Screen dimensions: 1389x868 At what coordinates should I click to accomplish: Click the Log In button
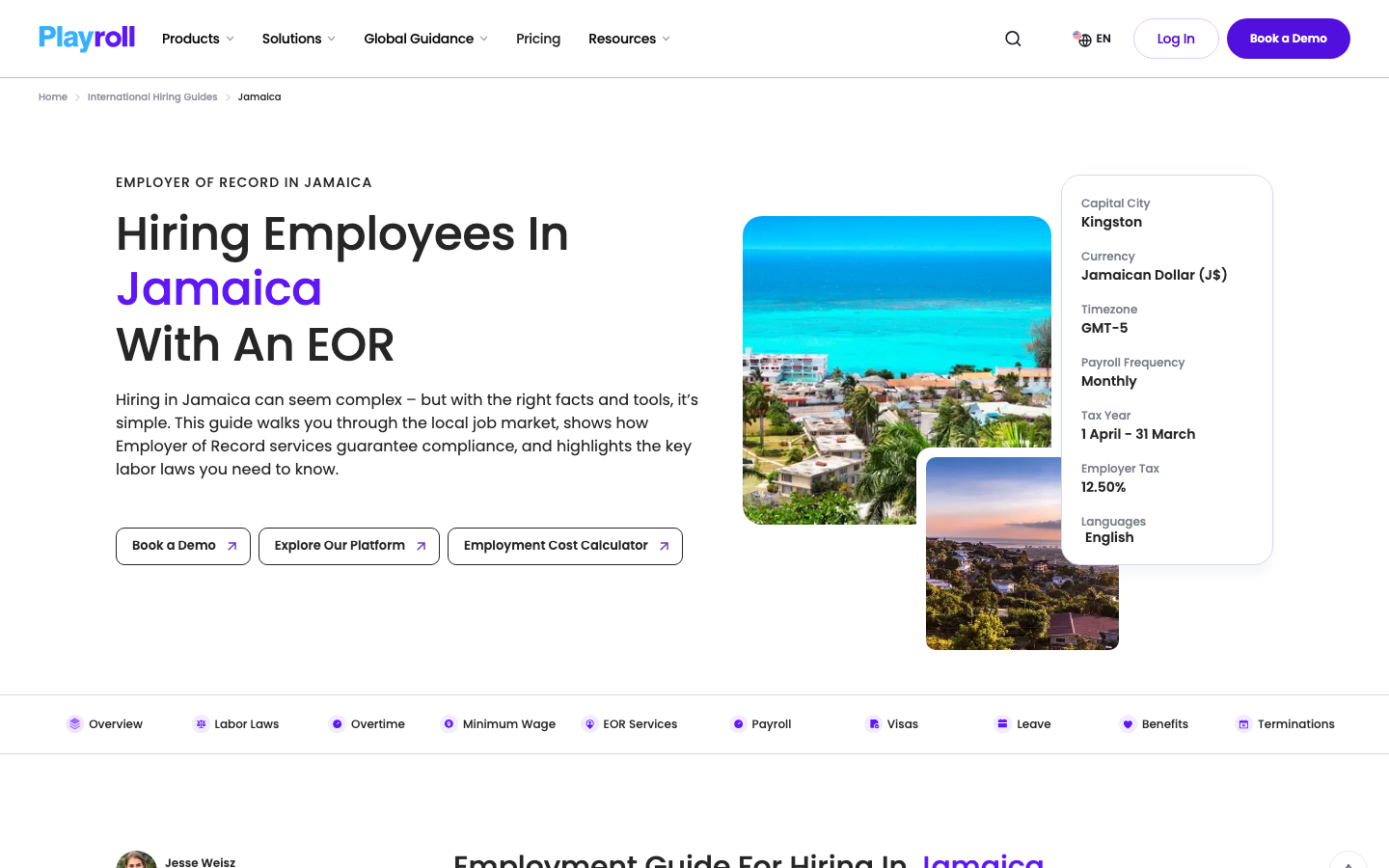(x=1176, y=39)
